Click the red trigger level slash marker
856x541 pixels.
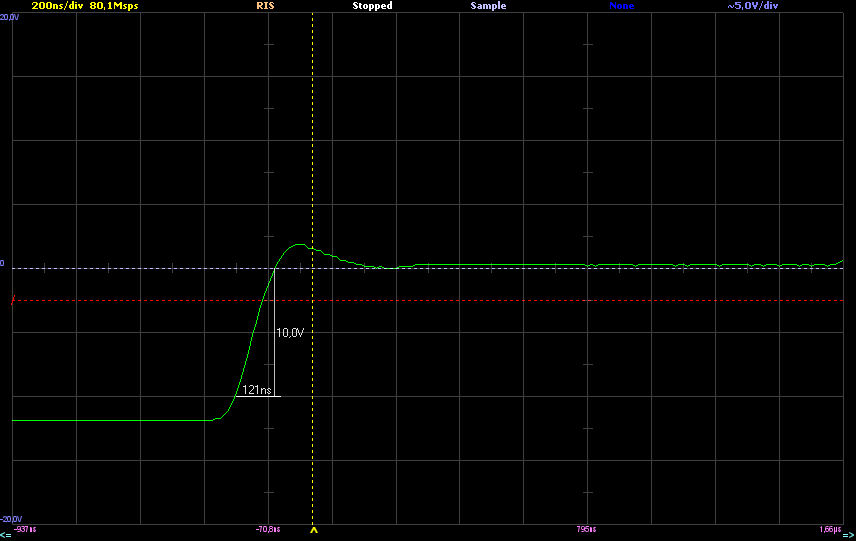tap(14, 300)
